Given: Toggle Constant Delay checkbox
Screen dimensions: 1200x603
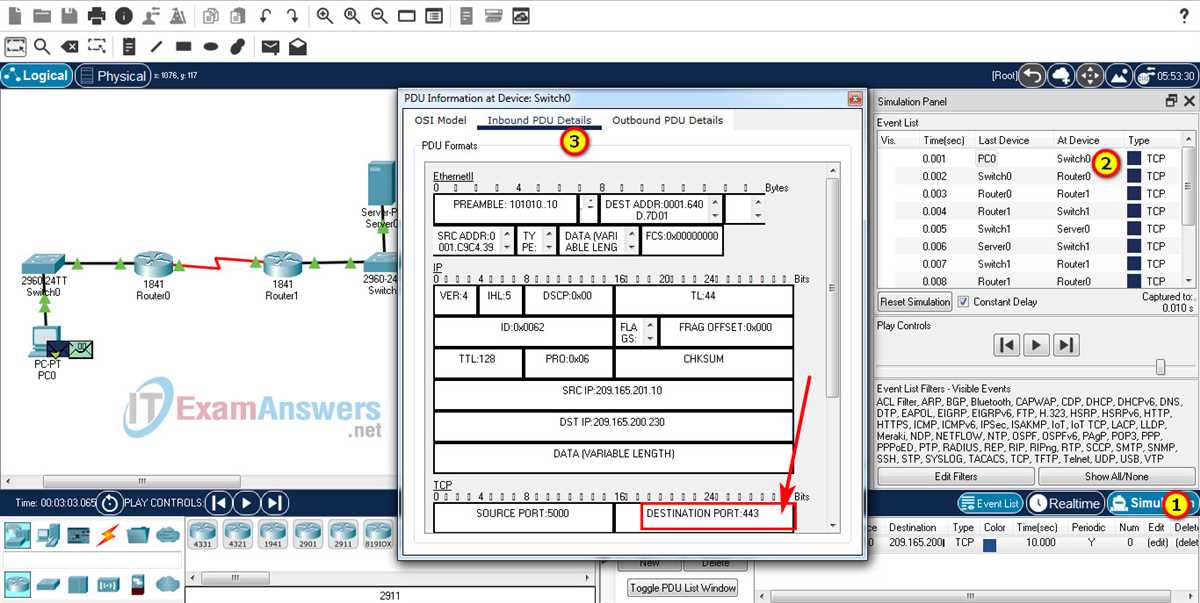Looking at the screenshot, I should tap(963, 301).
